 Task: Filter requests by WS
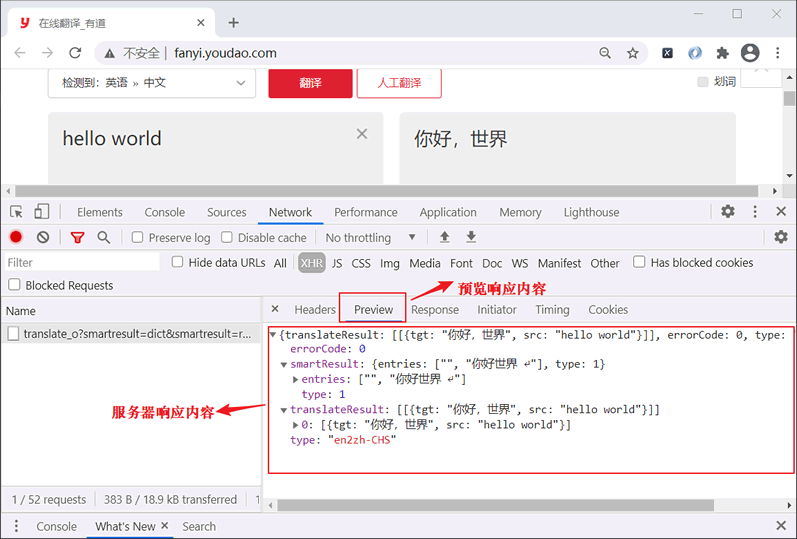point(519,263)
